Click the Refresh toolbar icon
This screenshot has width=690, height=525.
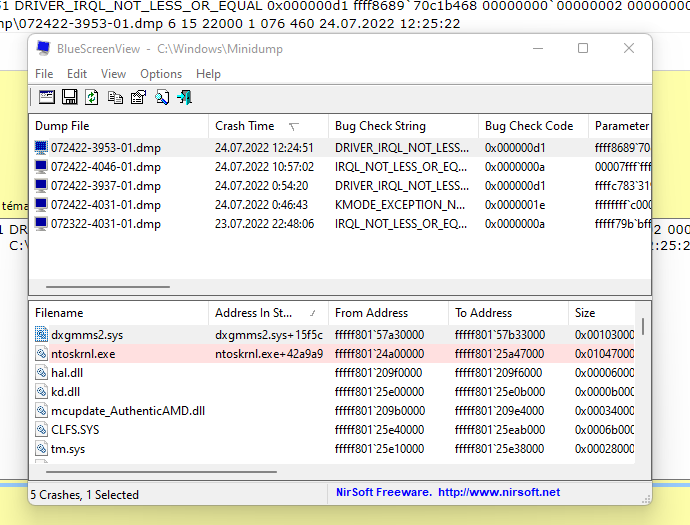click(92, 97)
